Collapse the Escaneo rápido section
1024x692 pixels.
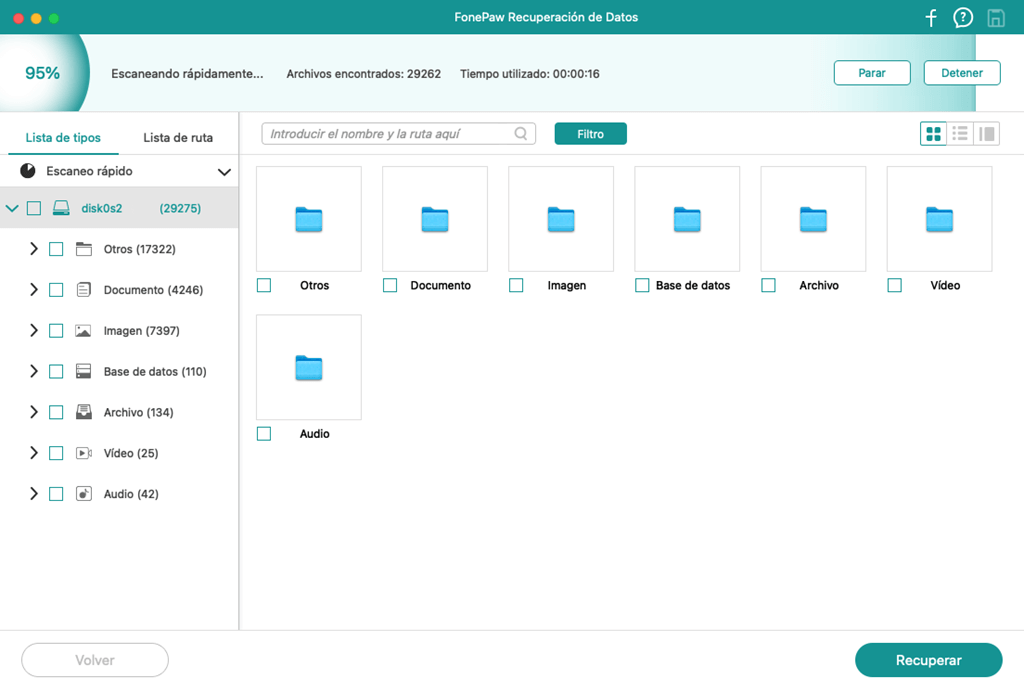[x=224, y=172]
